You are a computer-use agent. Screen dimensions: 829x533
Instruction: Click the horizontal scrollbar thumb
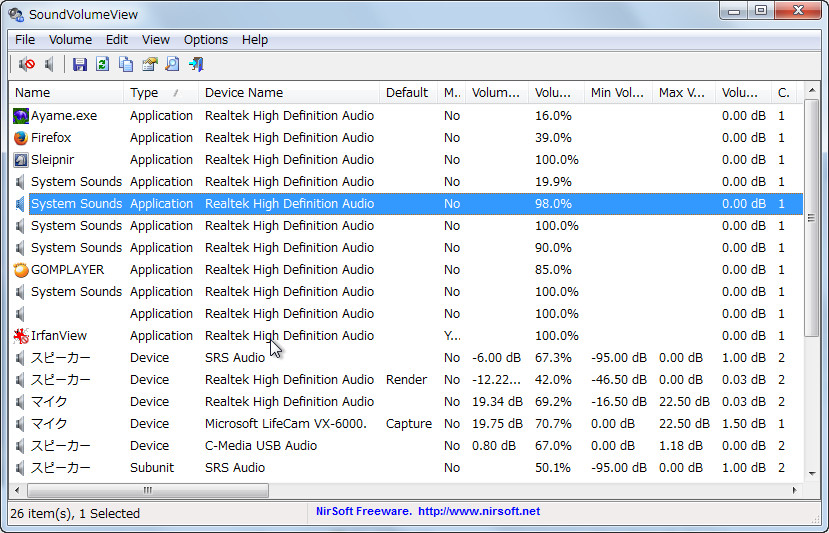tap(148, 491)
